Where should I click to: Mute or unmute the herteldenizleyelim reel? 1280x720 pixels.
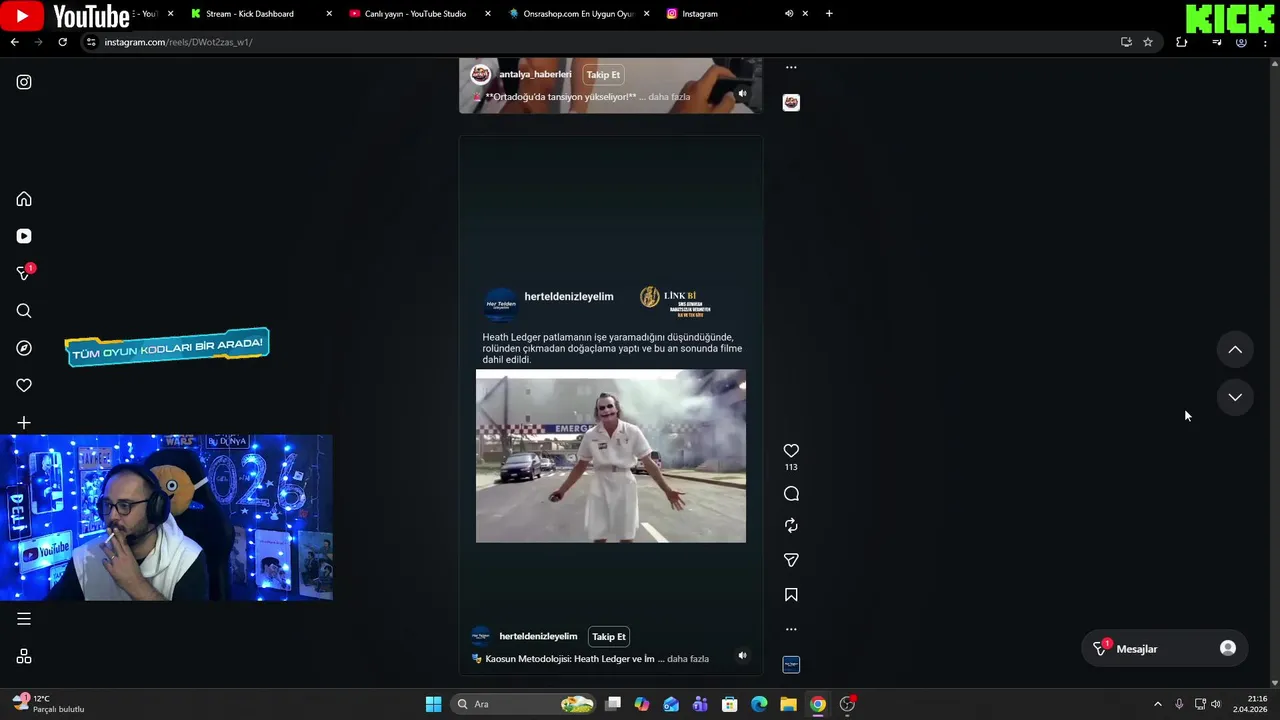pos(742,656)
